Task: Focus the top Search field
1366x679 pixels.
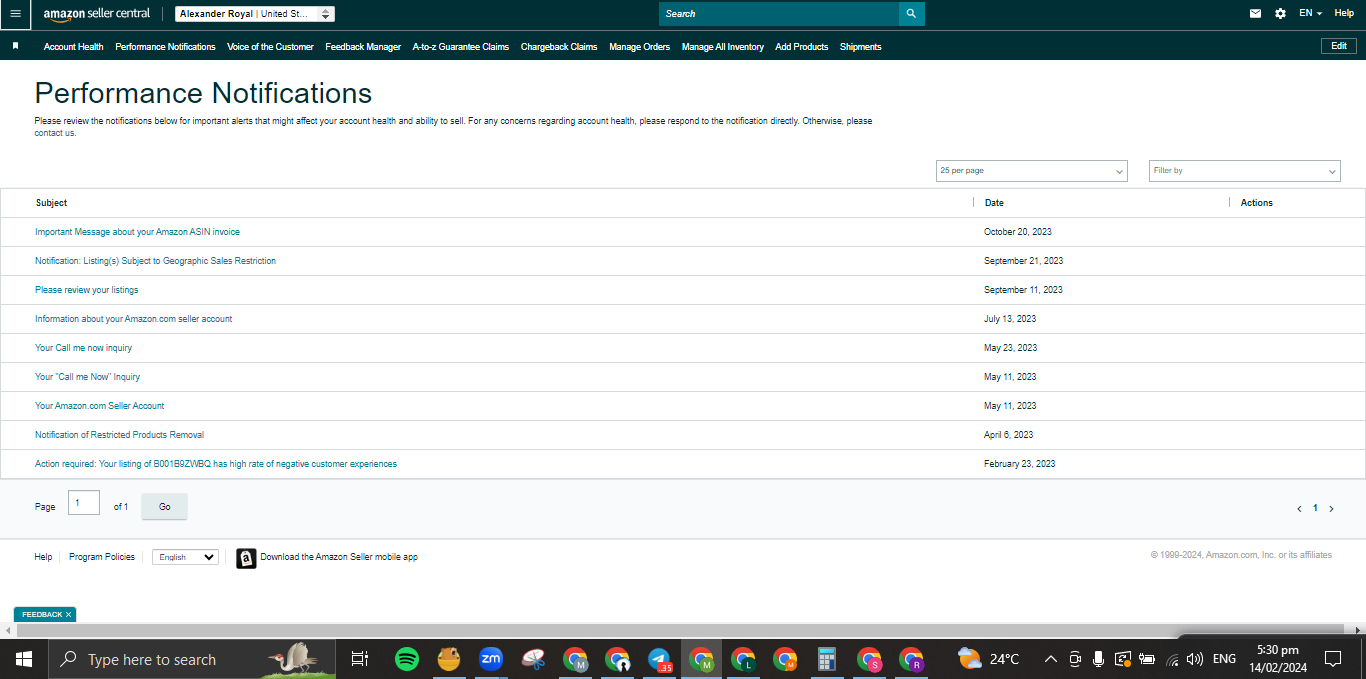Action: (779, 14)
